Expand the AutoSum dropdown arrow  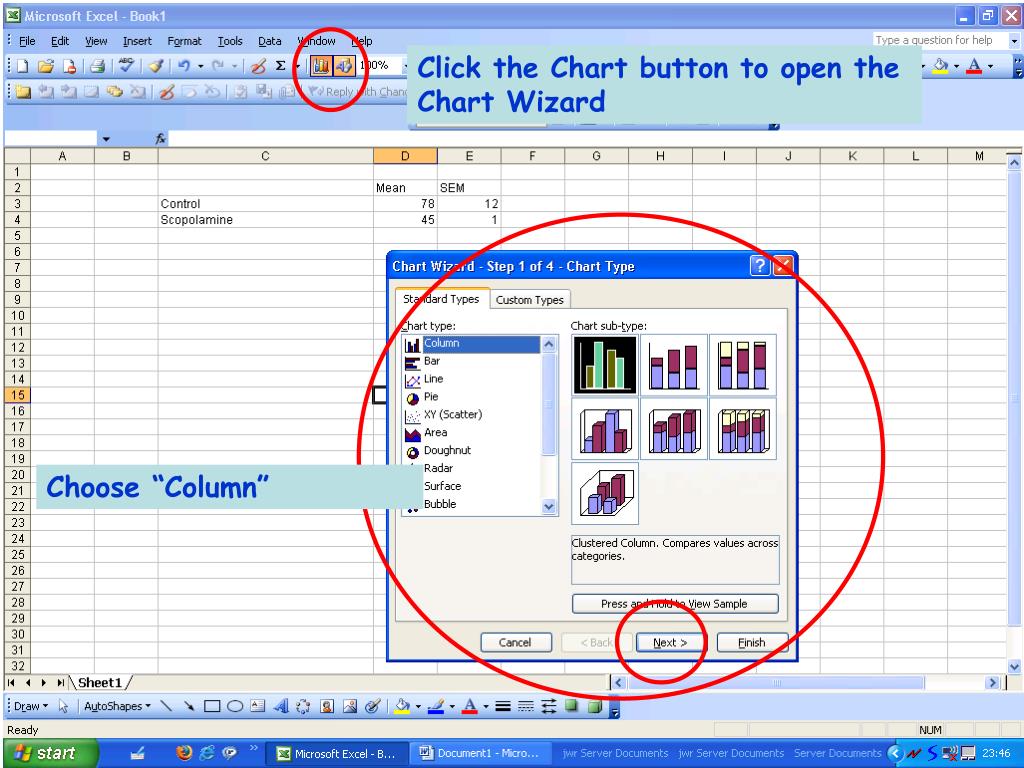pos(296,66)
